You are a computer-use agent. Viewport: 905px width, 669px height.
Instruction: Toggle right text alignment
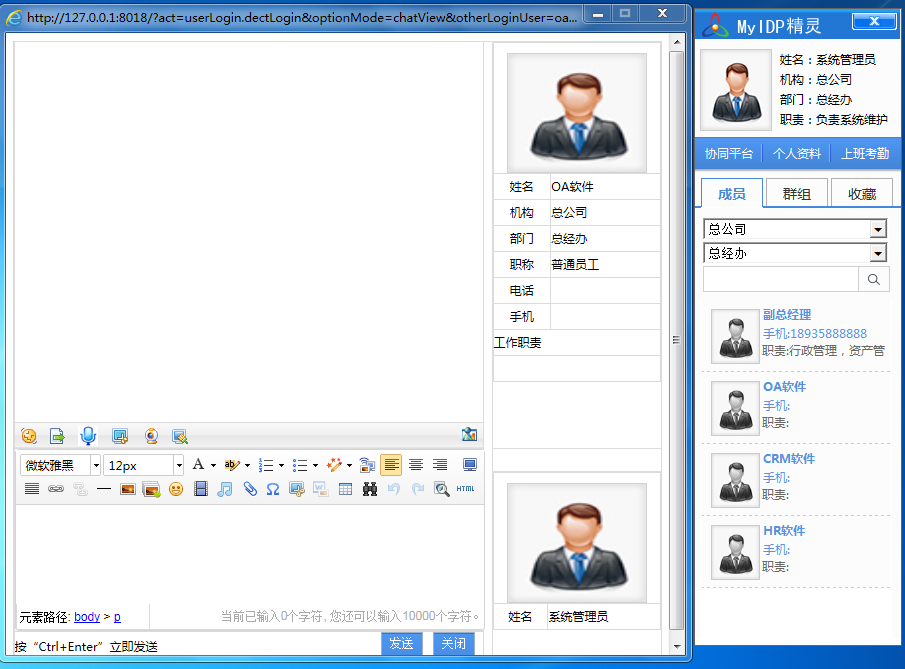click(x=440, y=465)
